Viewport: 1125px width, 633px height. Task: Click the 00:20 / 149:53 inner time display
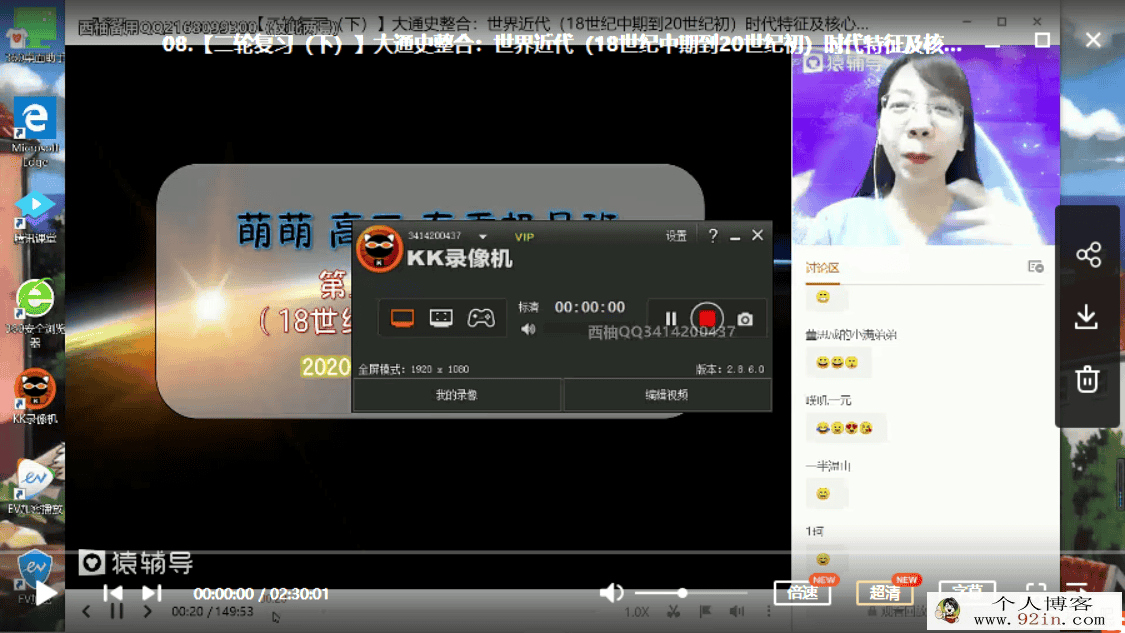click(212, 611)
